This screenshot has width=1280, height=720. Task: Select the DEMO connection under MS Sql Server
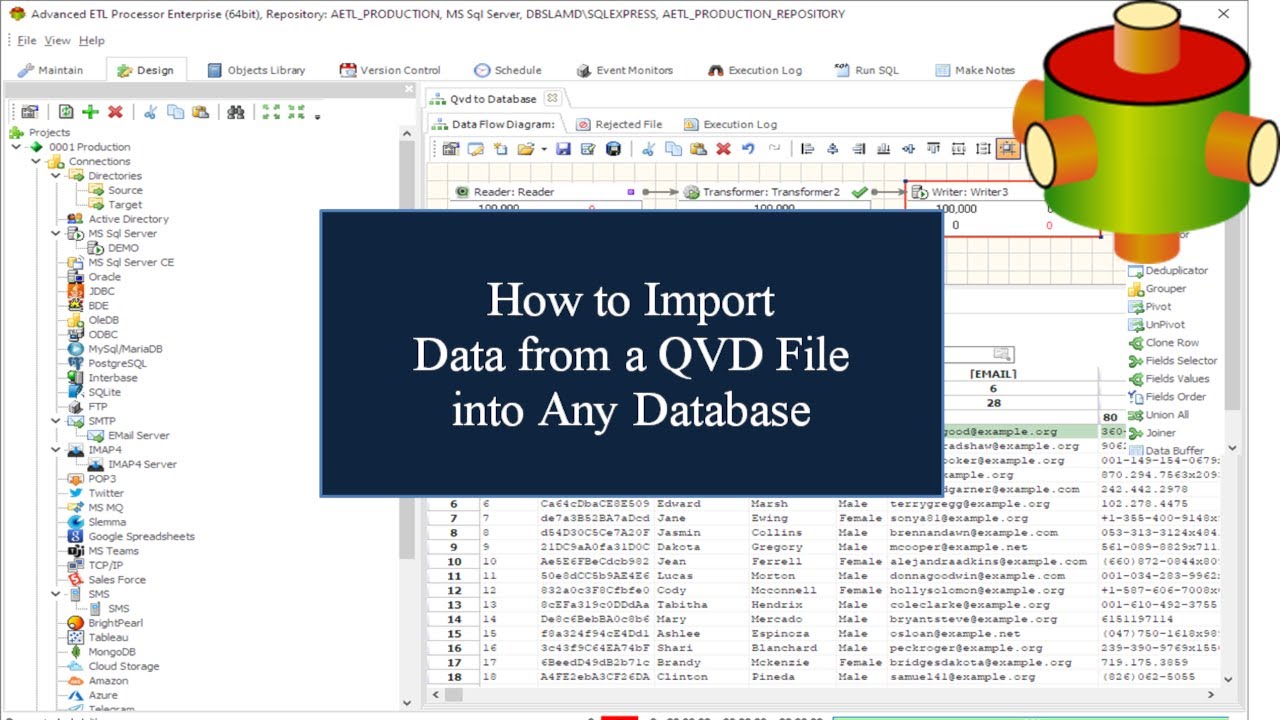[114, 248]
